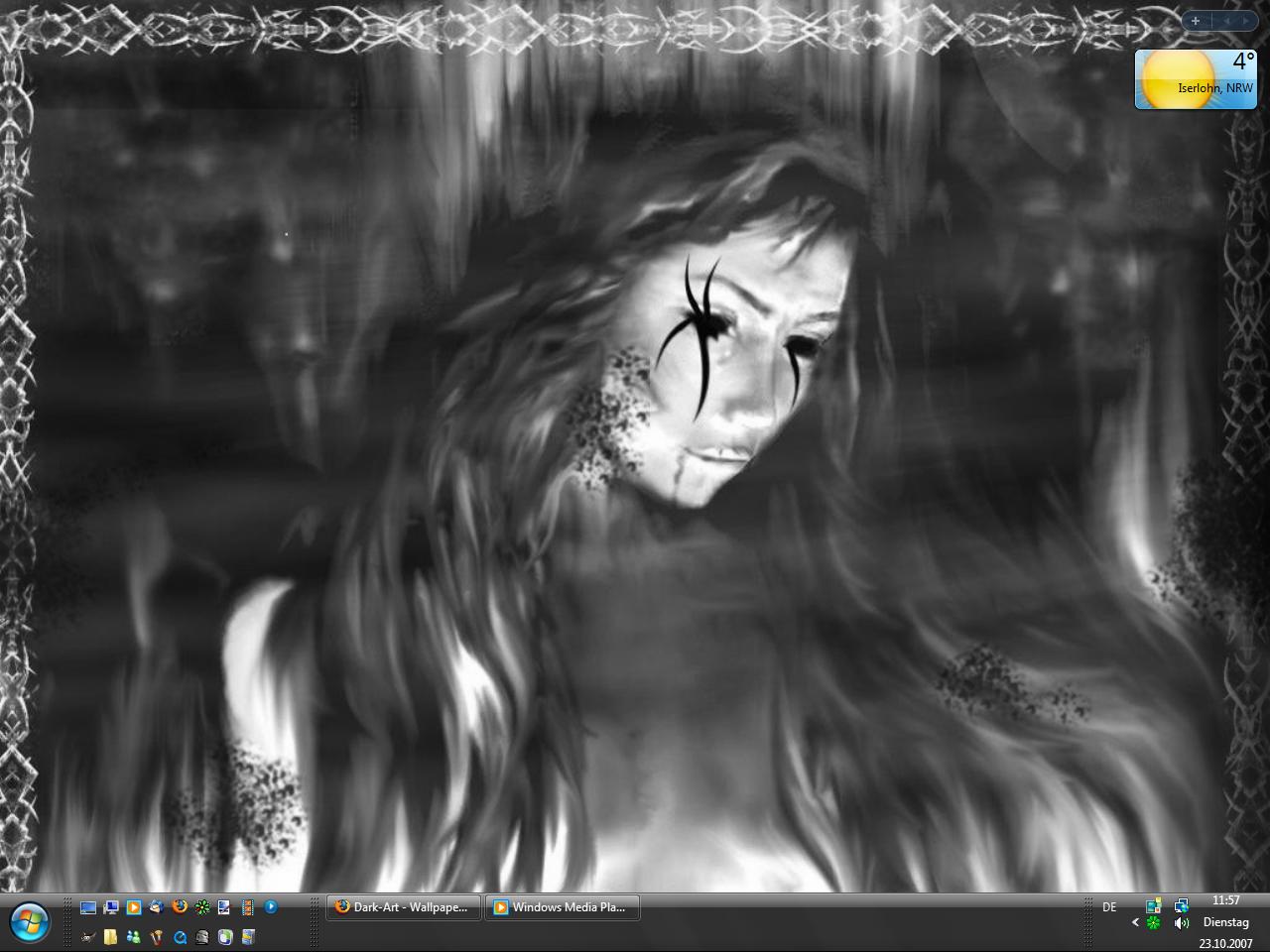This screenshot has height=952, width=1270.
Task: Open the DE language bar selector
Action: pyautogui.click(x=1109, y=907)
